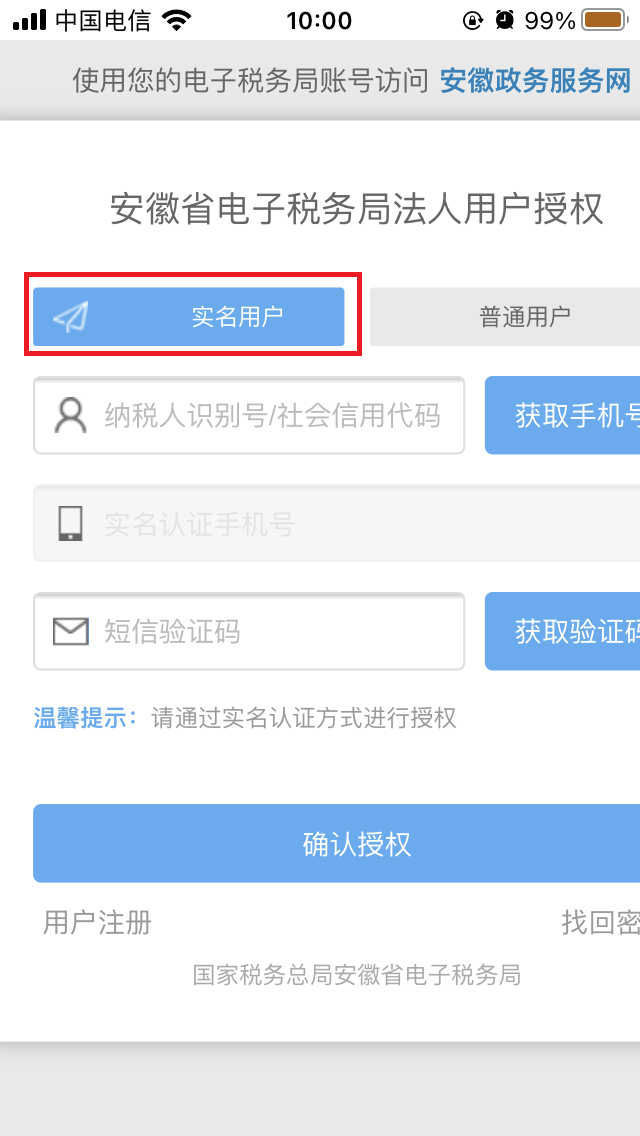Tap the person icon in taxpayer ID field
Image resolution: width=640 pixels, height=1136 pixels.
coord(70,415)
